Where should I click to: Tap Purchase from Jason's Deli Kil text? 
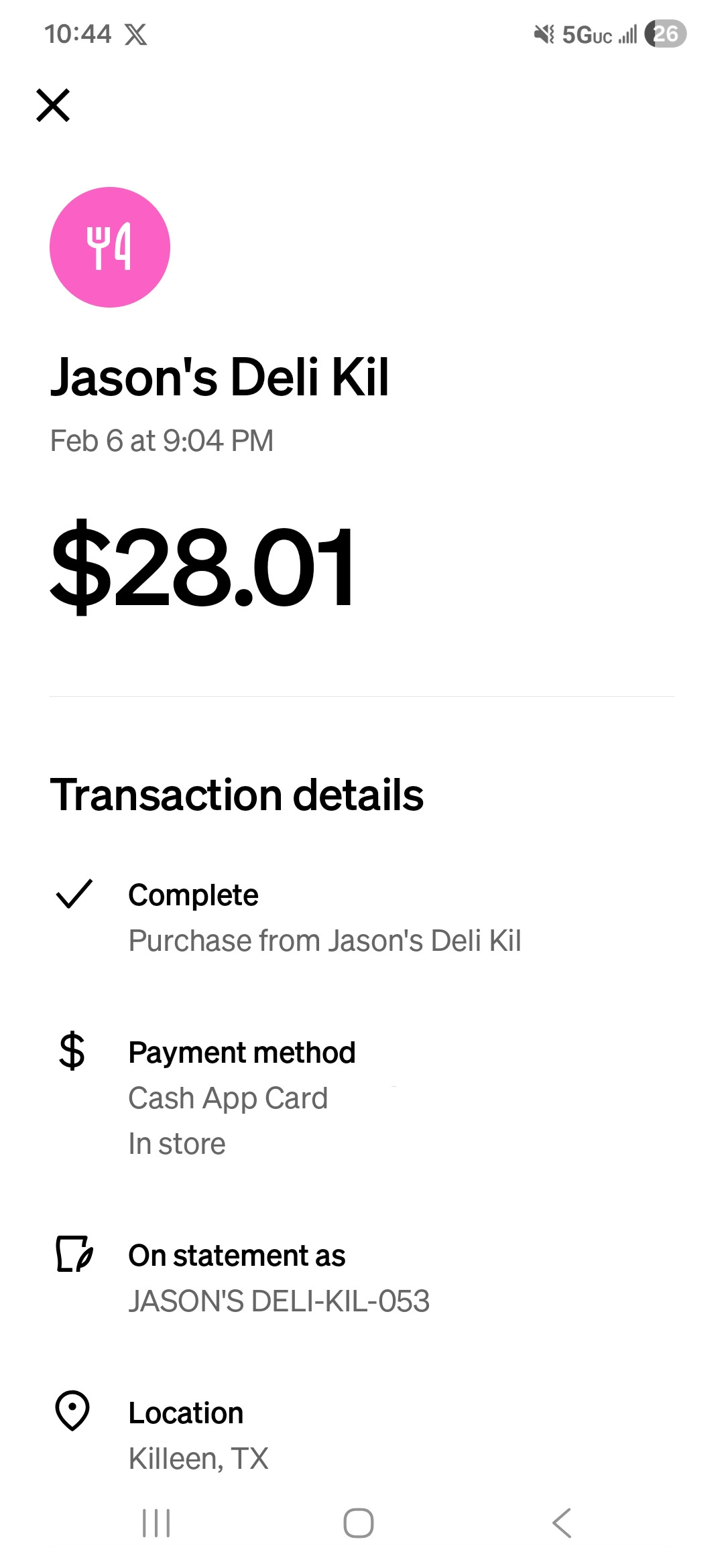(x=324, y=940)
